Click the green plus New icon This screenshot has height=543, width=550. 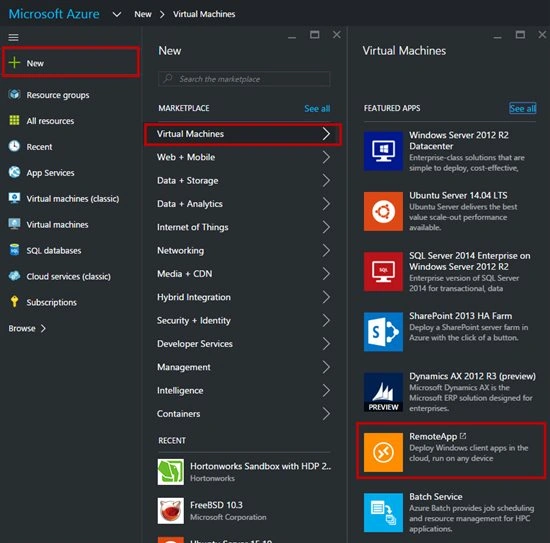tap(14, 63)
